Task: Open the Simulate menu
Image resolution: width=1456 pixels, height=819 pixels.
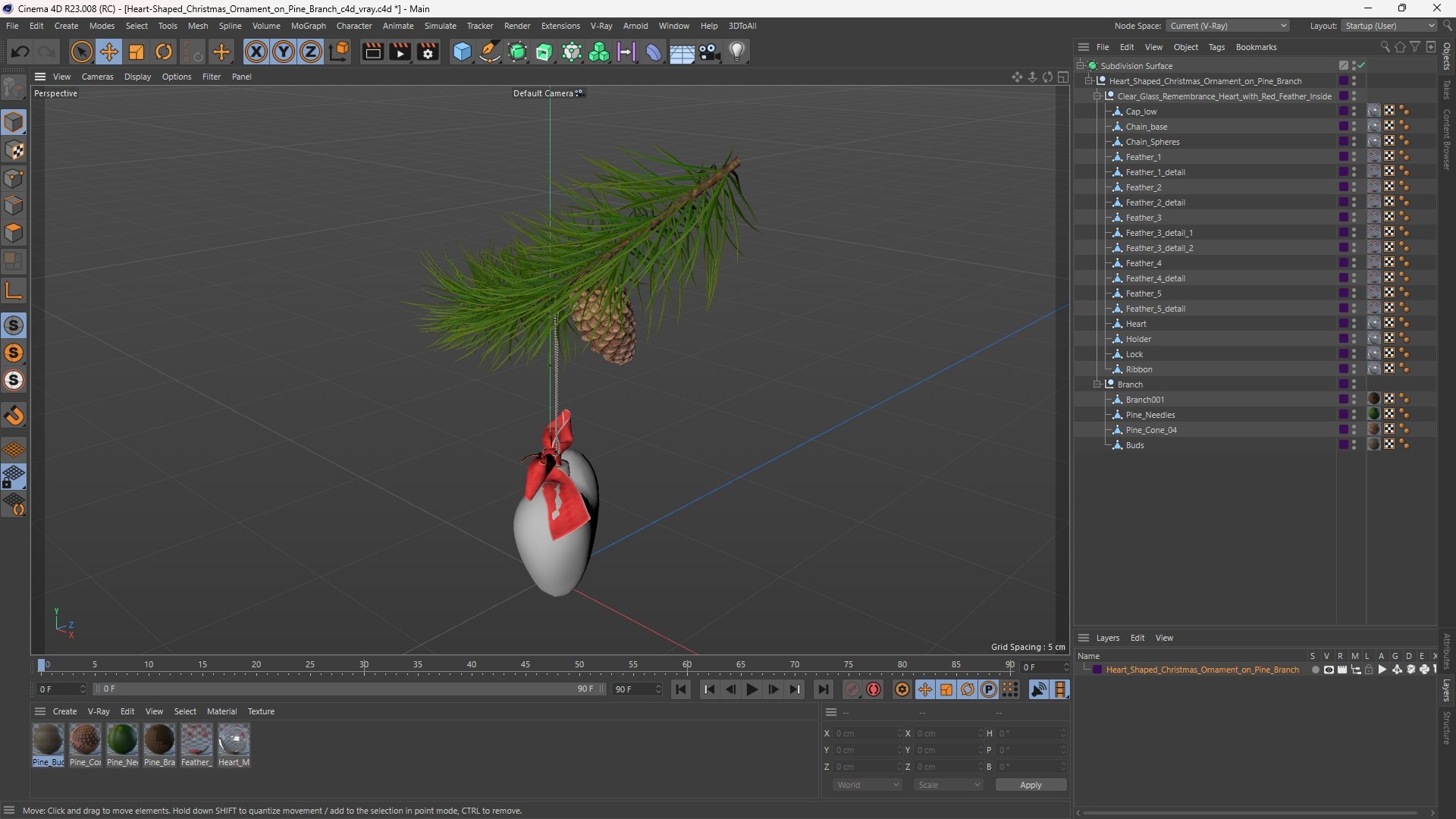Action: coord(440,26)
